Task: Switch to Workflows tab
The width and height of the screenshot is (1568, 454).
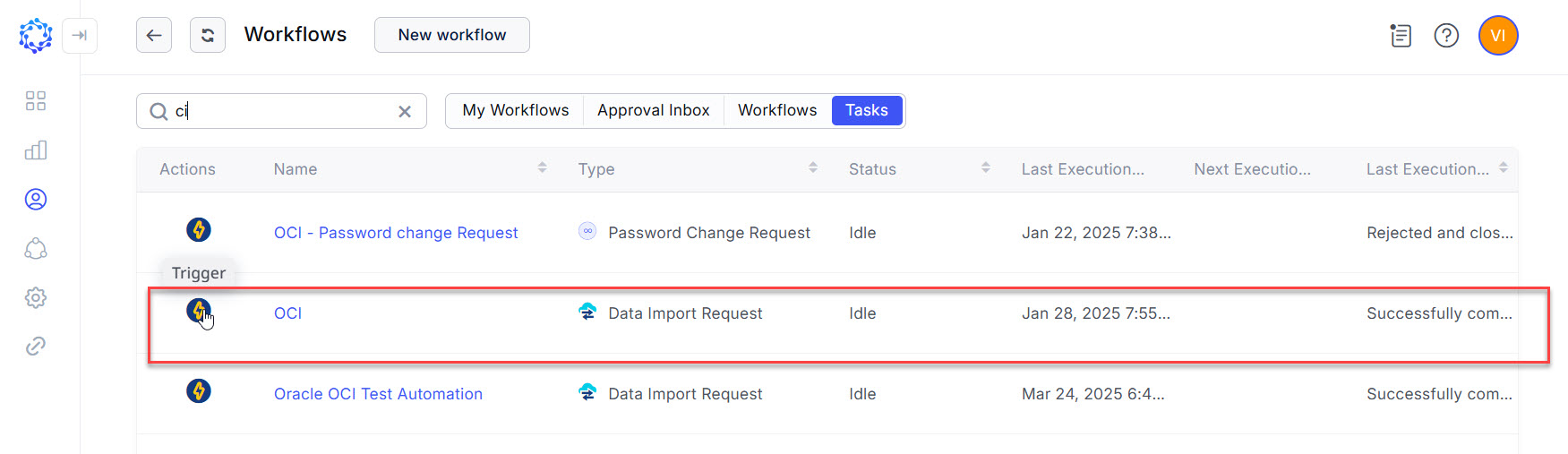Action: (777, 110)
